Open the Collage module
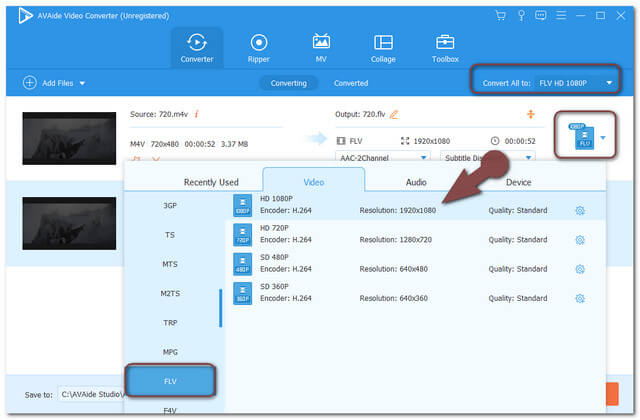The image size is (640, 420). pos(383,48)
